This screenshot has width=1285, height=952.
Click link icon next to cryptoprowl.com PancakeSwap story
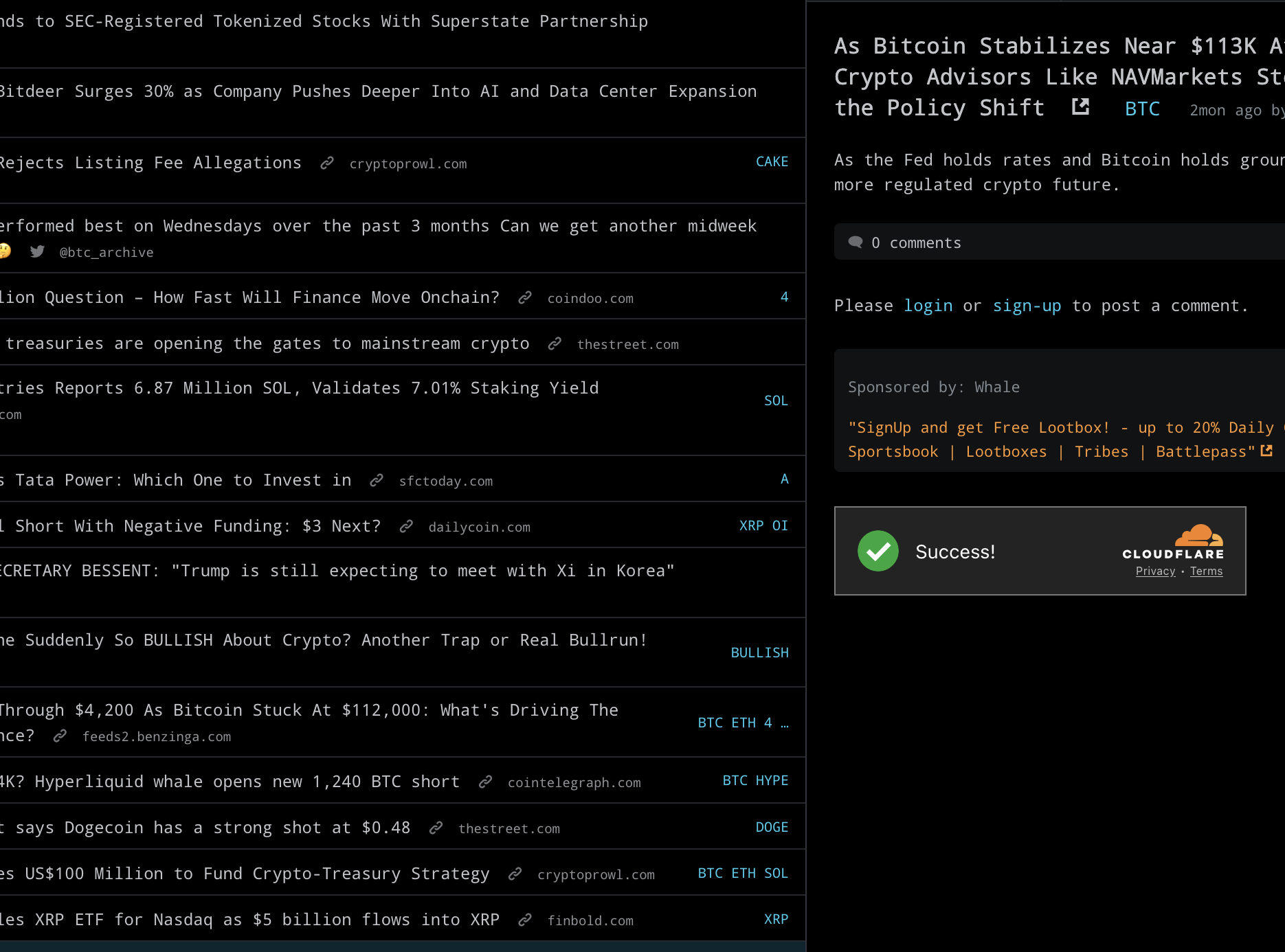pos(327,163)
